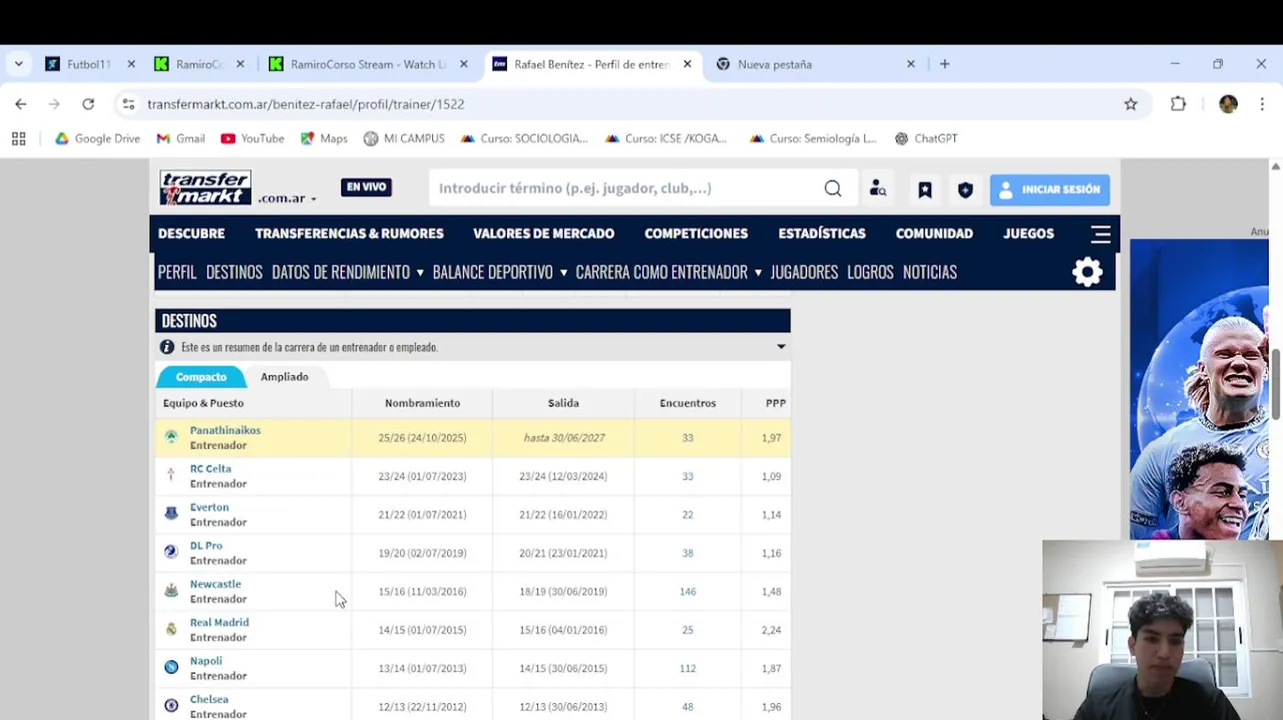Click the Real Madrid club crest
This screenshot has height=720, width=1283.
171,629
